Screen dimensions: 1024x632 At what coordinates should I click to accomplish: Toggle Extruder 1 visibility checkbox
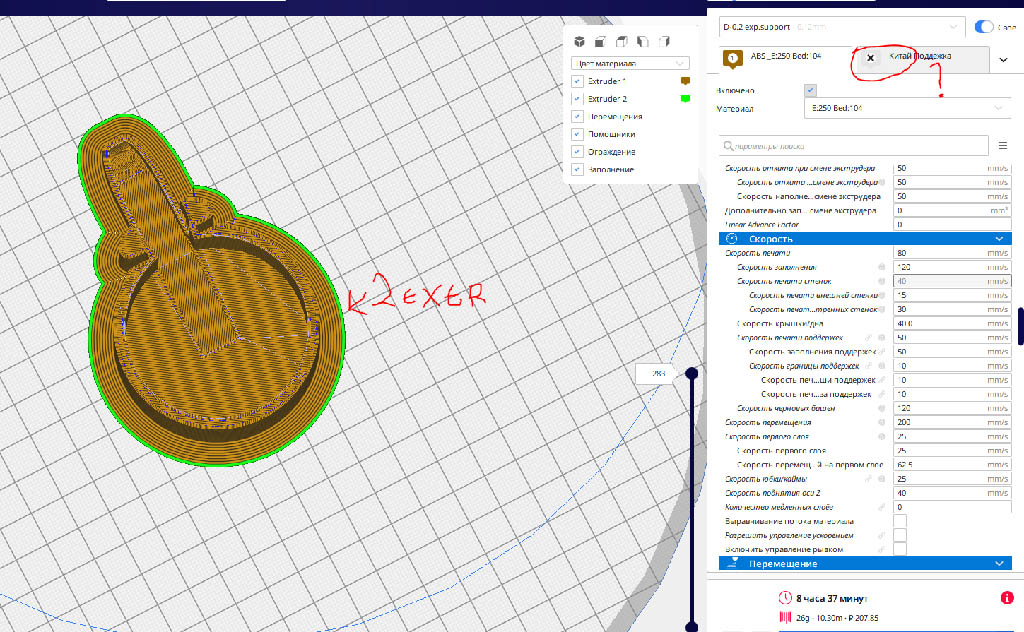tap(577, 81)
